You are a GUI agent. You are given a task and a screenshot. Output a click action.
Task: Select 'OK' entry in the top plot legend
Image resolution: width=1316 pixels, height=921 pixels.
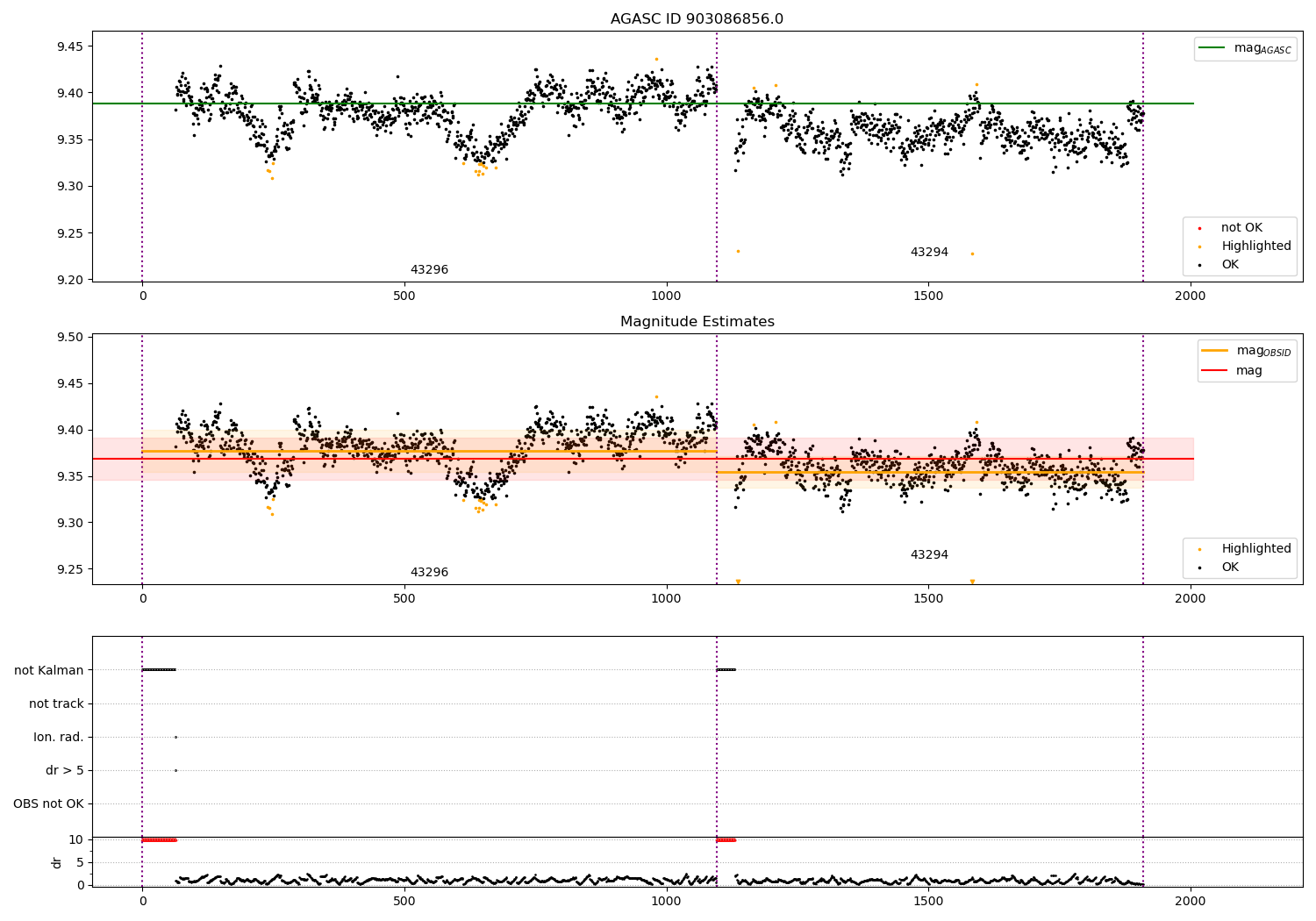tap(1230, 265)
